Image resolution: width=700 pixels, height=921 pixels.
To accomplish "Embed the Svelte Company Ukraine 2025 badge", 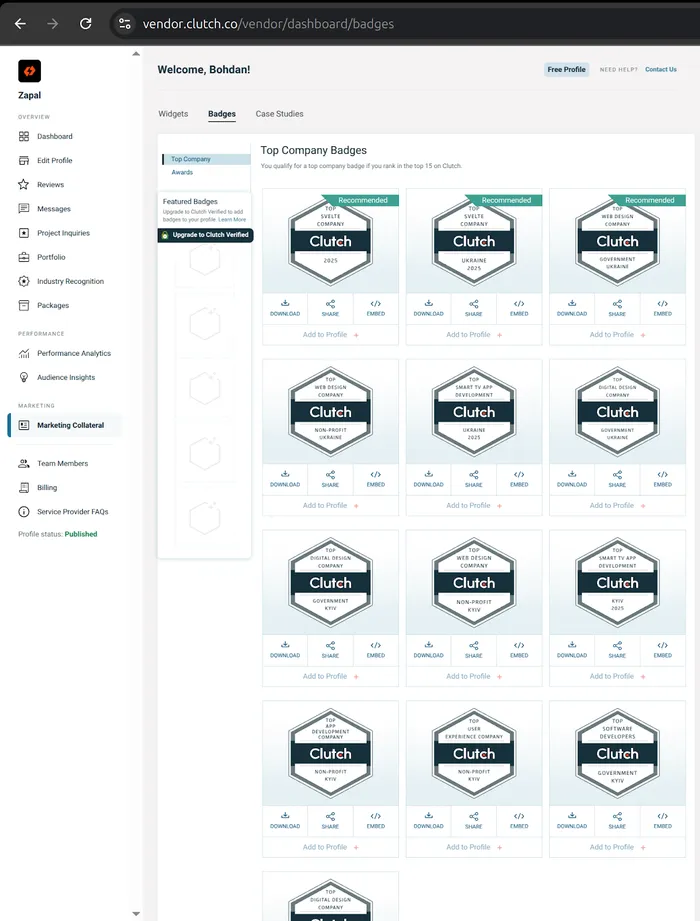I will (519, 308).
